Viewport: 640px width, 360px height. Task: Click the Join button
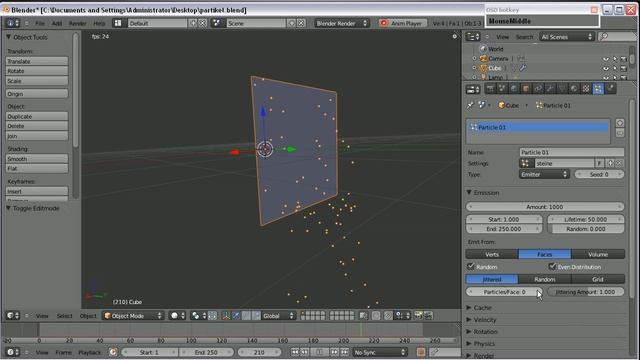click(37, 136)
